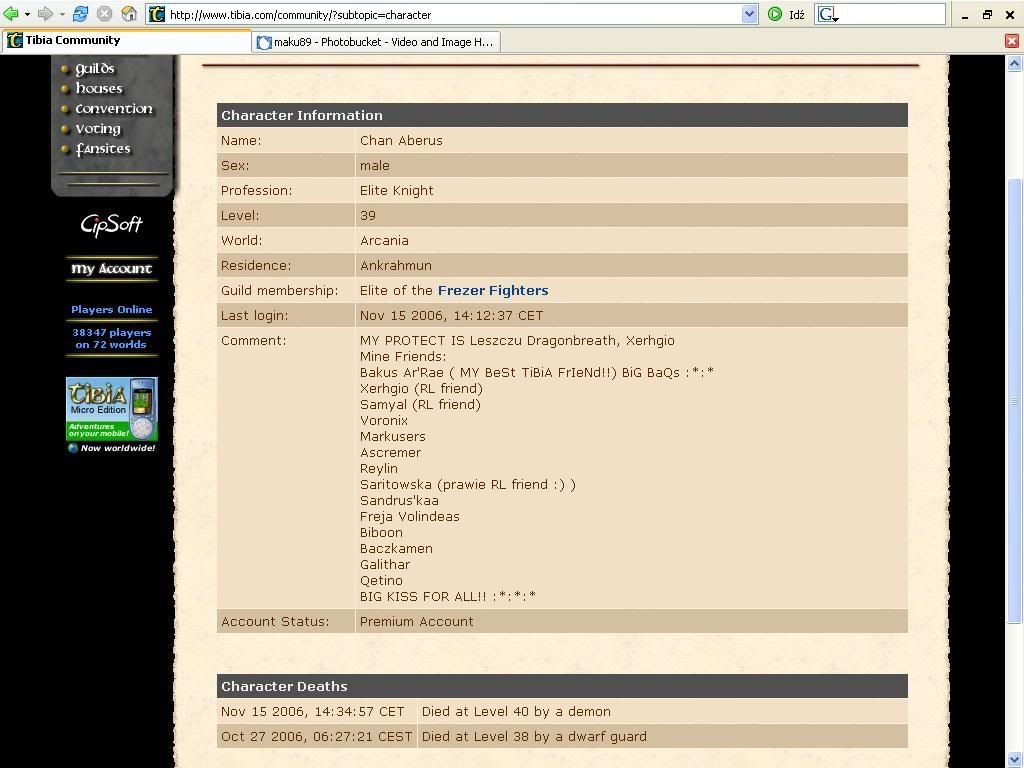
Task: Open the voting sidebar menu item
Action: click(97, 129)
